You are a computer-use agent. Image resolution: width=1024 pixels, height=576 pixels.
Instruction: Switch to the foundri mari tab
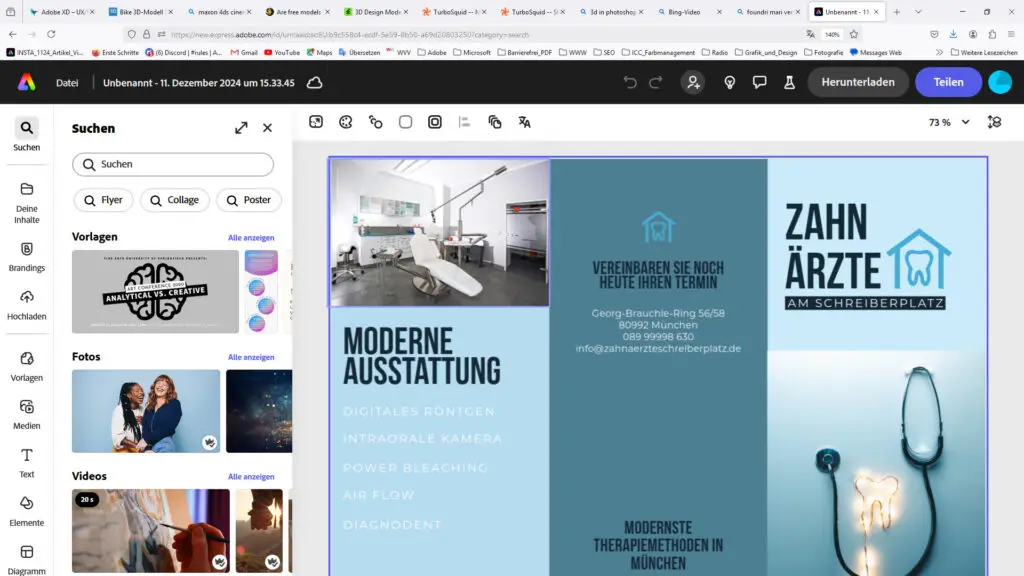[x=767, y=12]
